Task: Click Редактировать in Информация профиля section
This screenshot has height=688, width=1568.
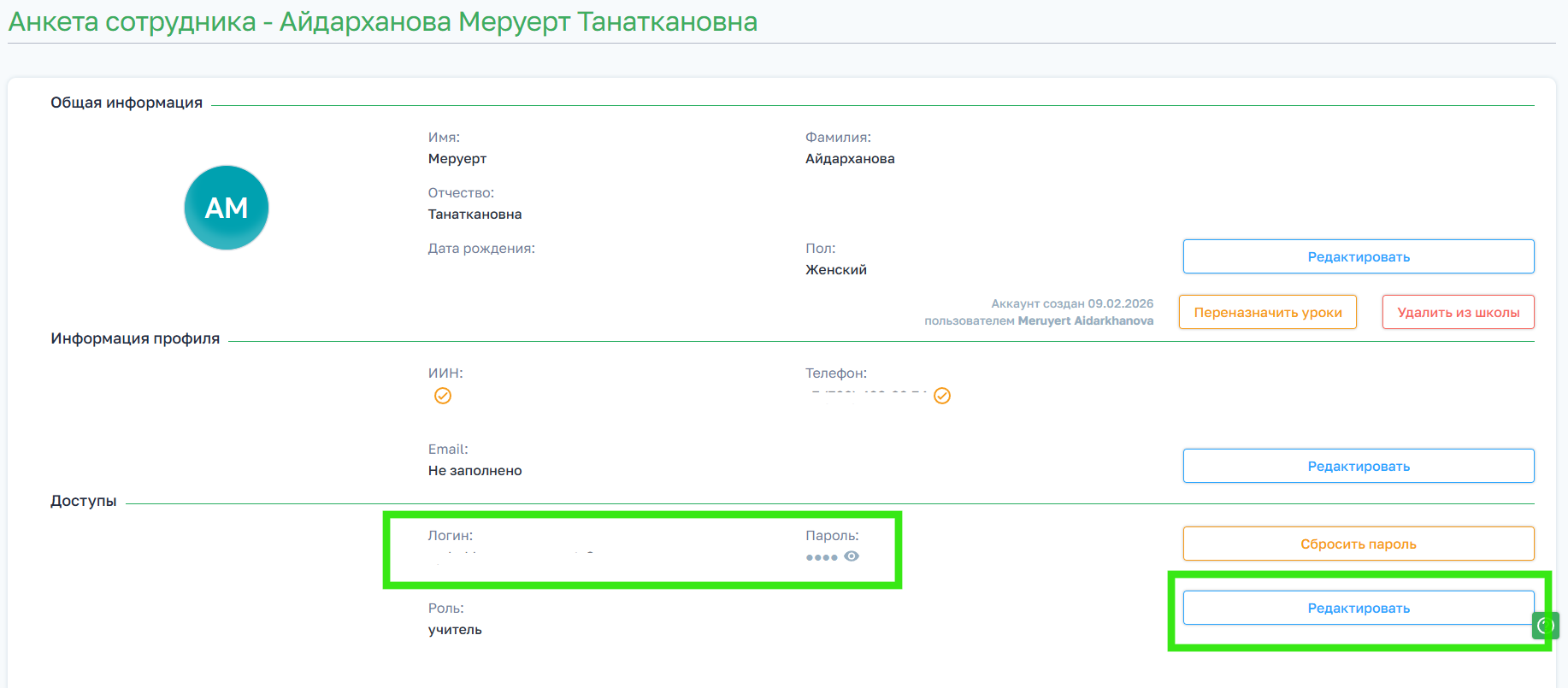Action: [1358, 466]
